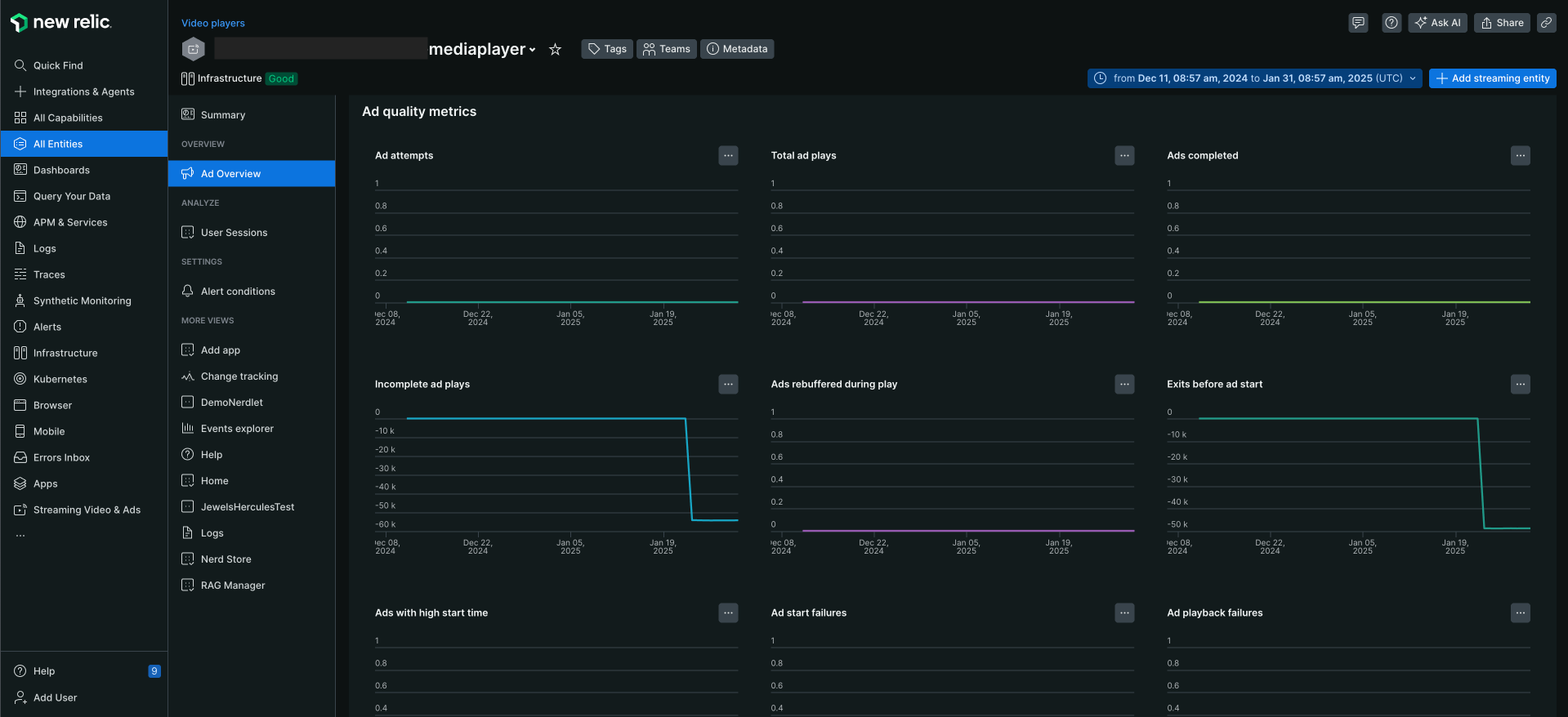The image size is (1568, 717).
Task: Go to Errors Inbox in sidebar
Action: 61,457
